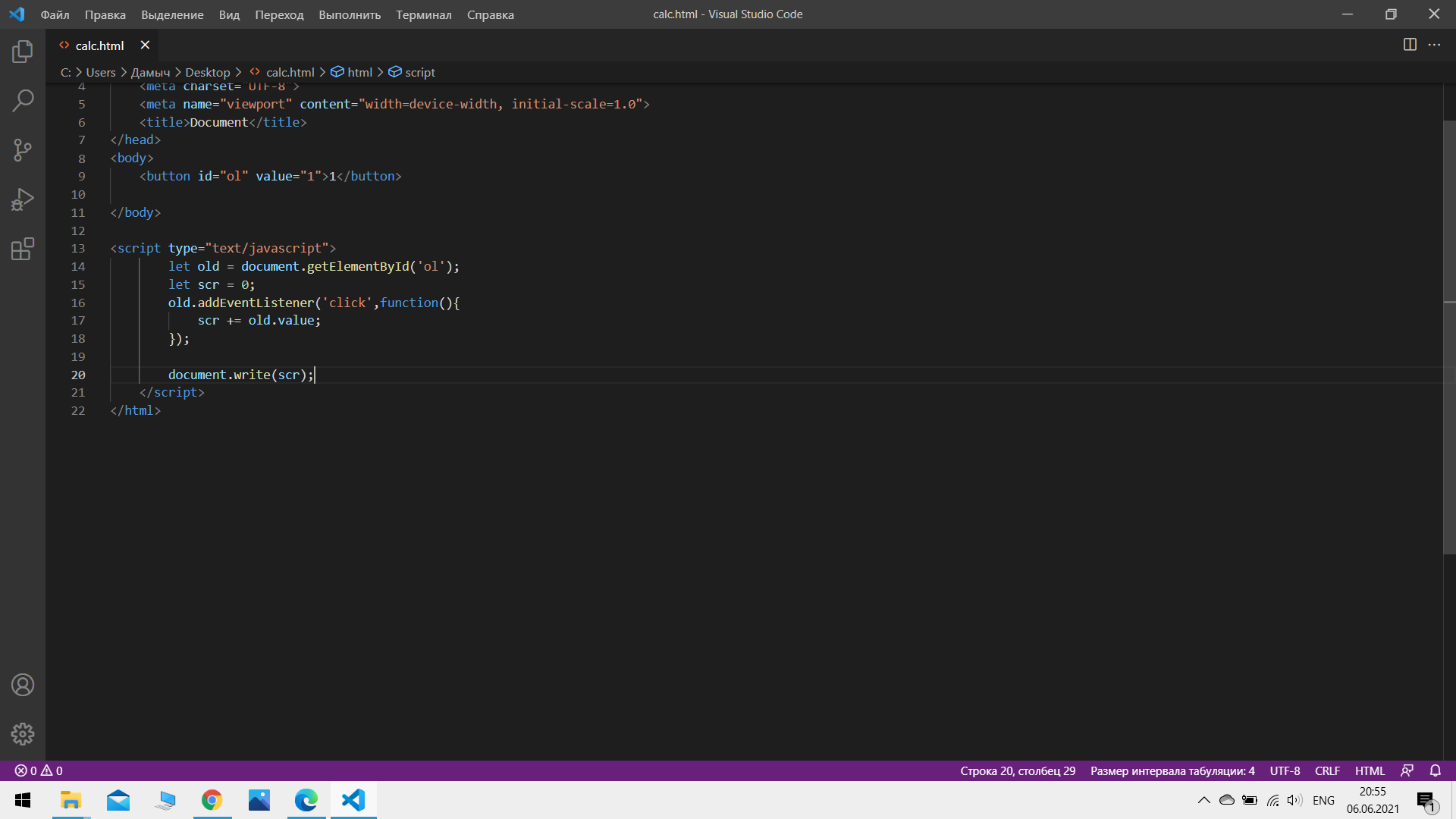This screenshot has width=1456, height=819.
Task: Click line number 13 in gutter
Action: coord(78,248)
